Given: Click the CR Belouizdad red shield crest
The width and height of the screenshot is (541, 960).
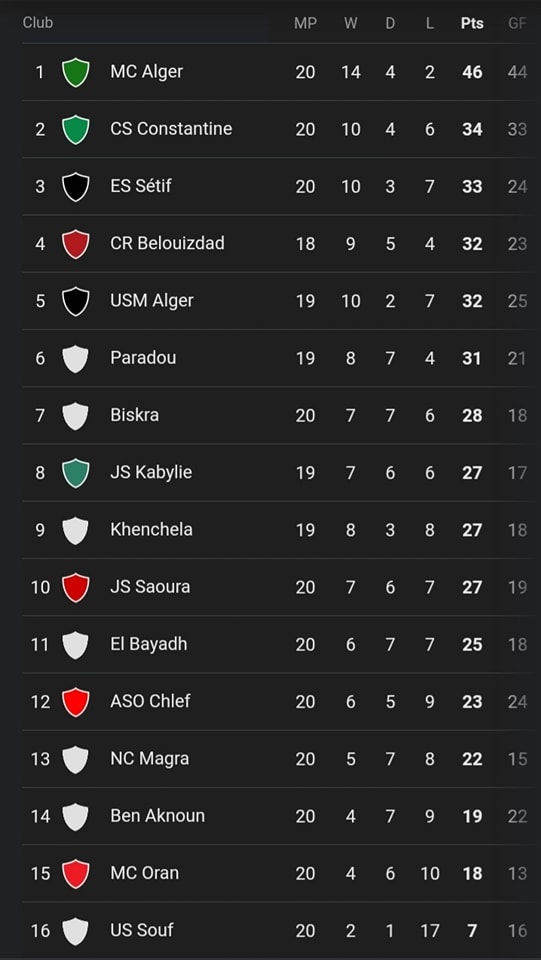Looking at the screenshot, I should point(76,244).
